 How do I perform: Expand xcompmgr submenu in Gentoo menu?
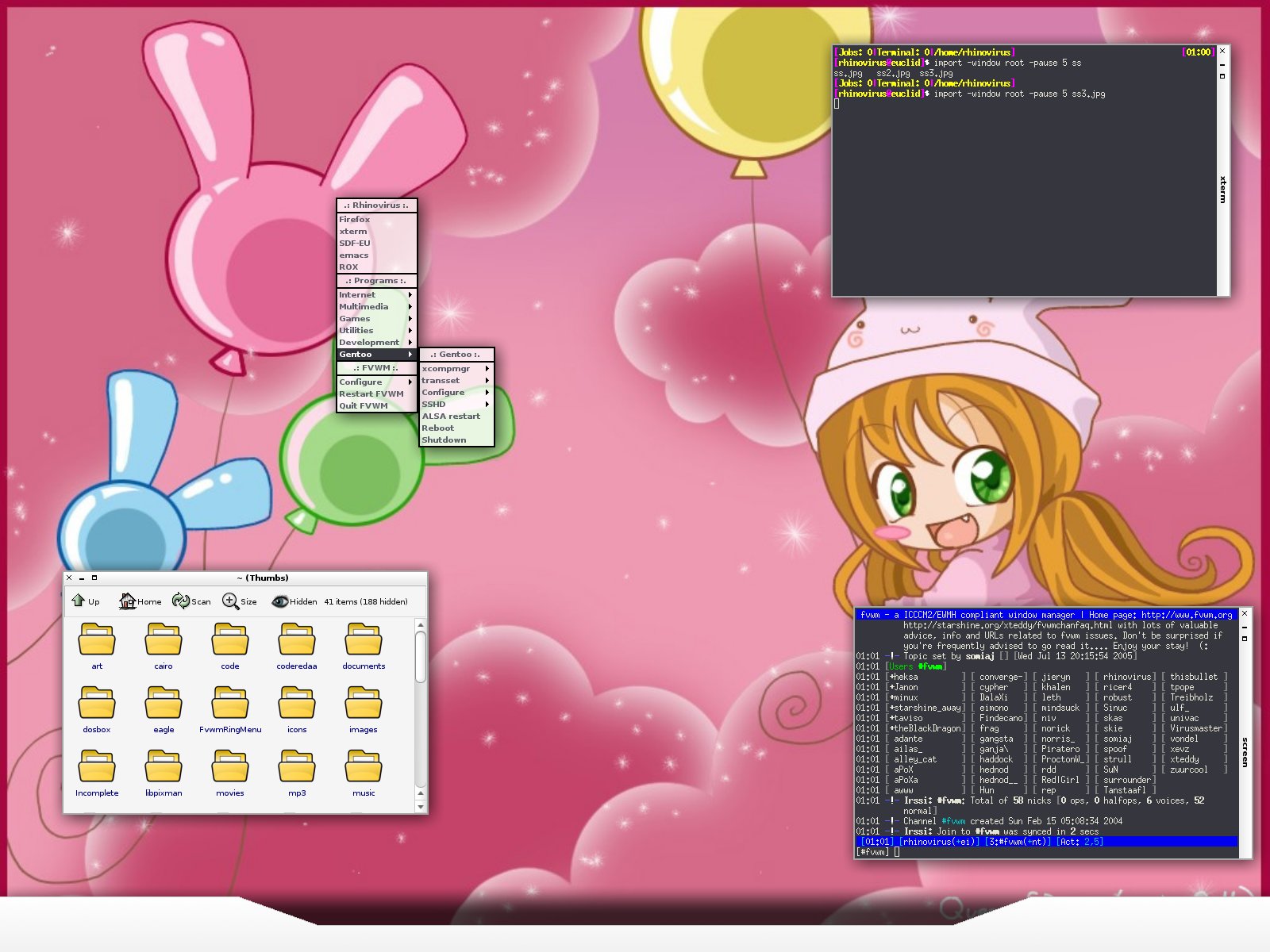(x=456, y=368)
